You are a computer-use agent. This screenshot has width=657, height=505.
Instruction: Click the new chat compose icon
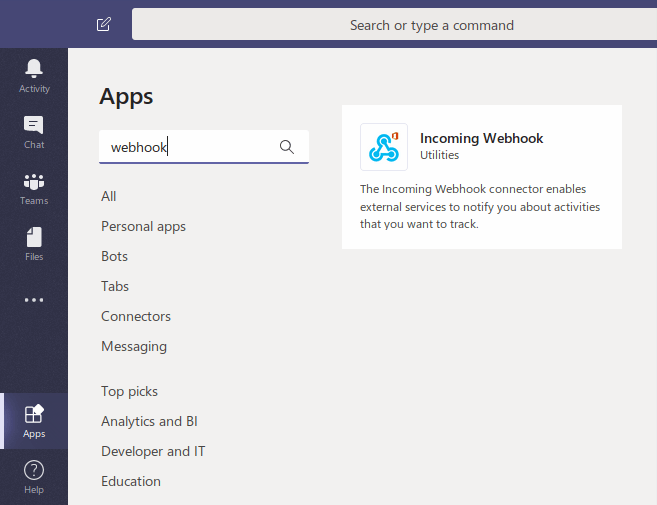tap(104, 25)
